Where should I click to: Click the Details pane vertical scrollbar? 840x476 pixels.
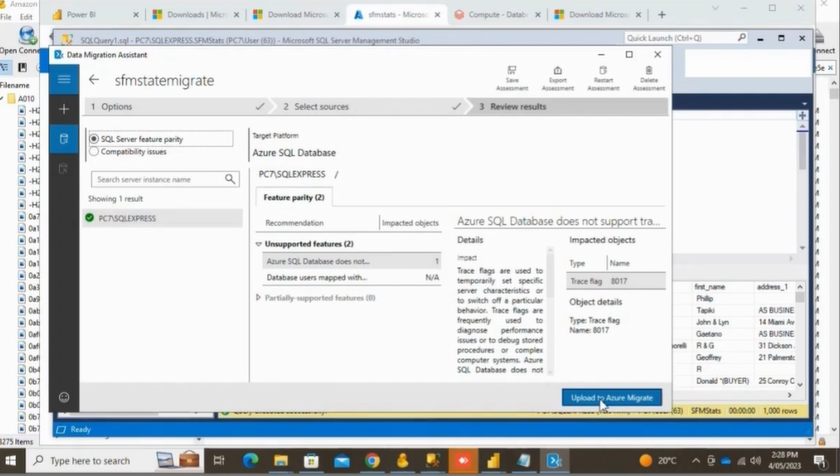[x=550, y=311]
